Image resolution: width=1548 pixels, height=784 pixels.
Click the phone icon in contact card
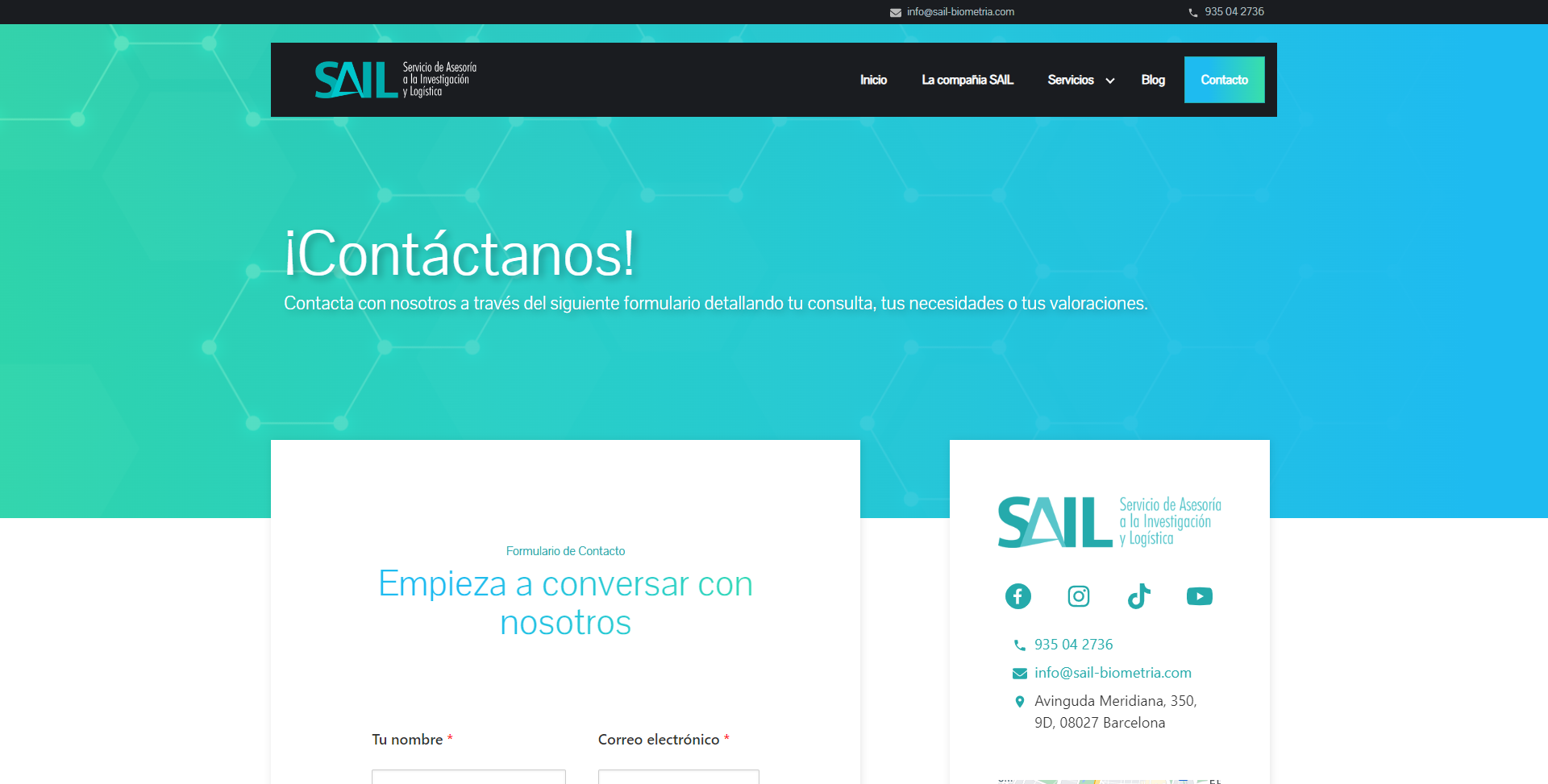(1019, 645)
